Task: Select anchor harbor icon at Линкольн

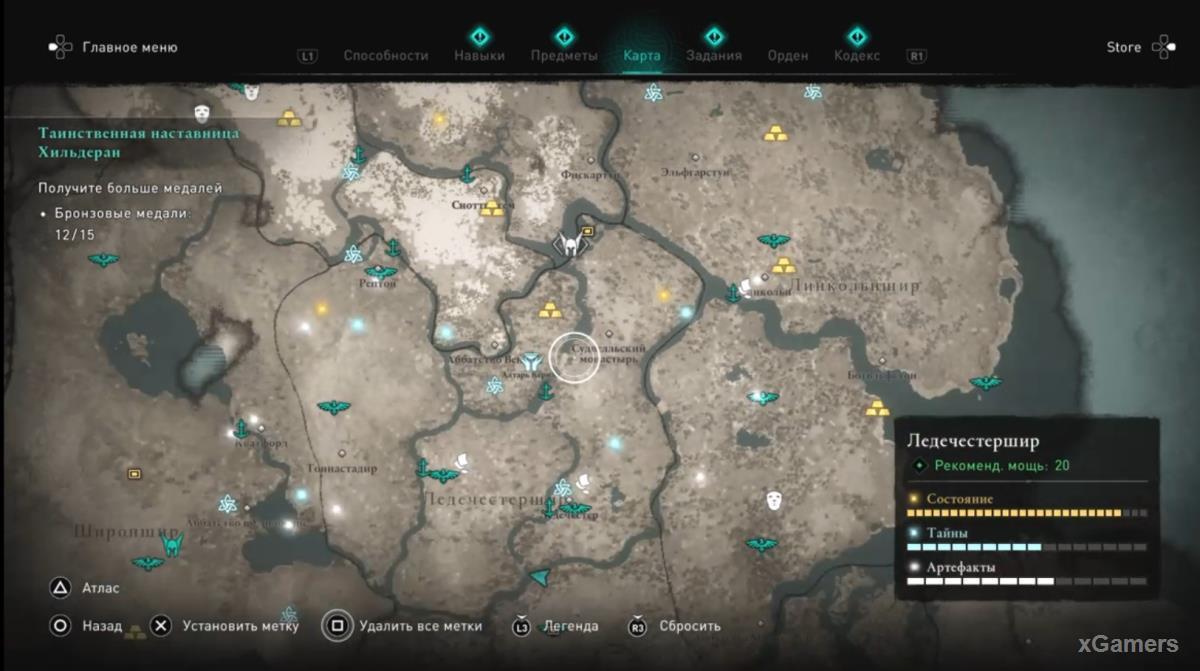Action: (733, 292)
